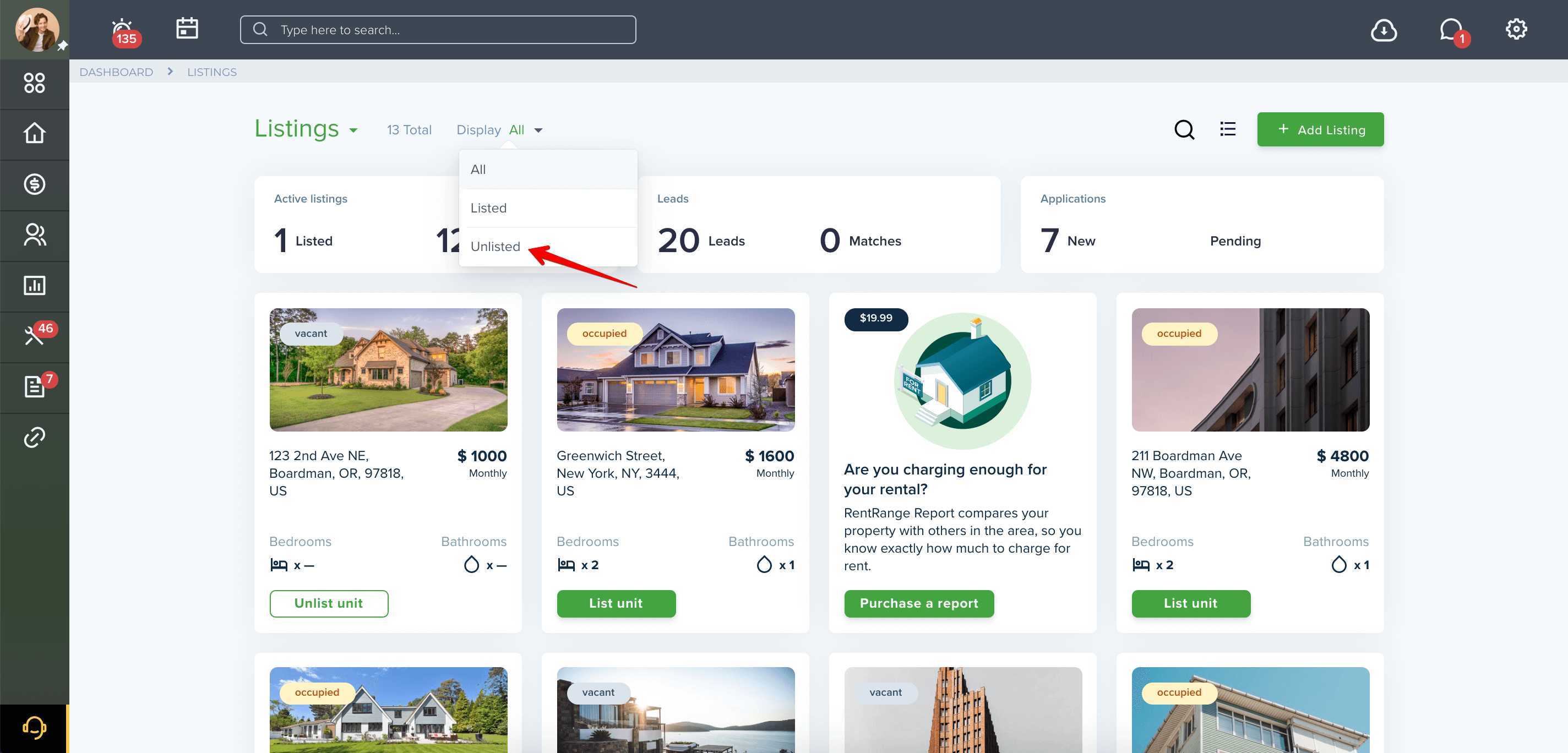Click the Pending applications label
The height and width of the screenshot is (753, 1568).
pos(1235,241)
